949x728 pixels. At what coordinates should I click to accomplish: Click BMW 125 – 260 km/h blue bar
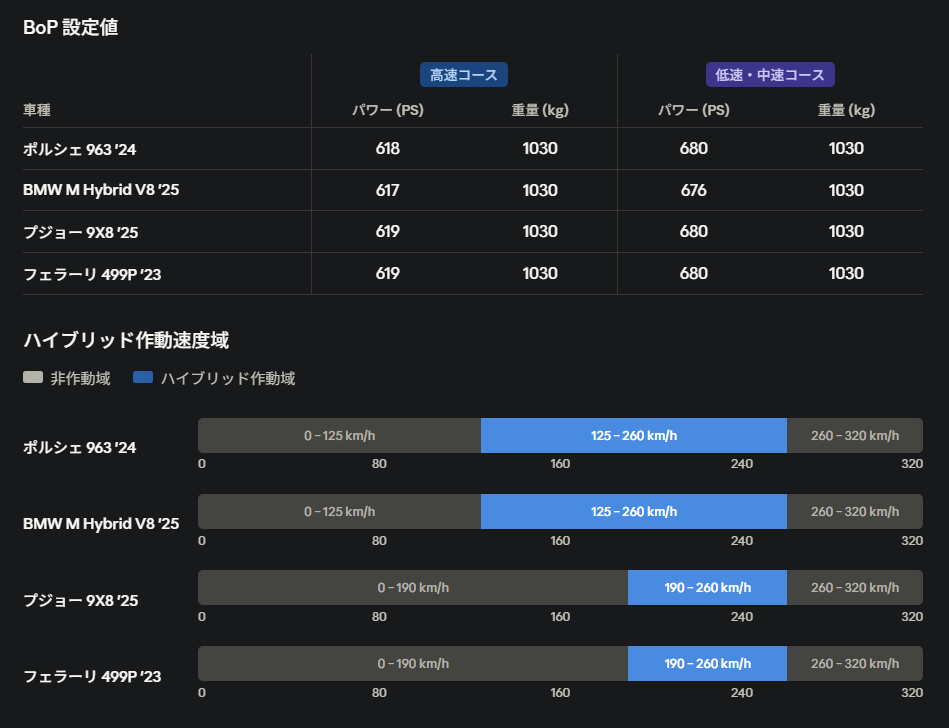pyautogui.click(x=634, y=511)
